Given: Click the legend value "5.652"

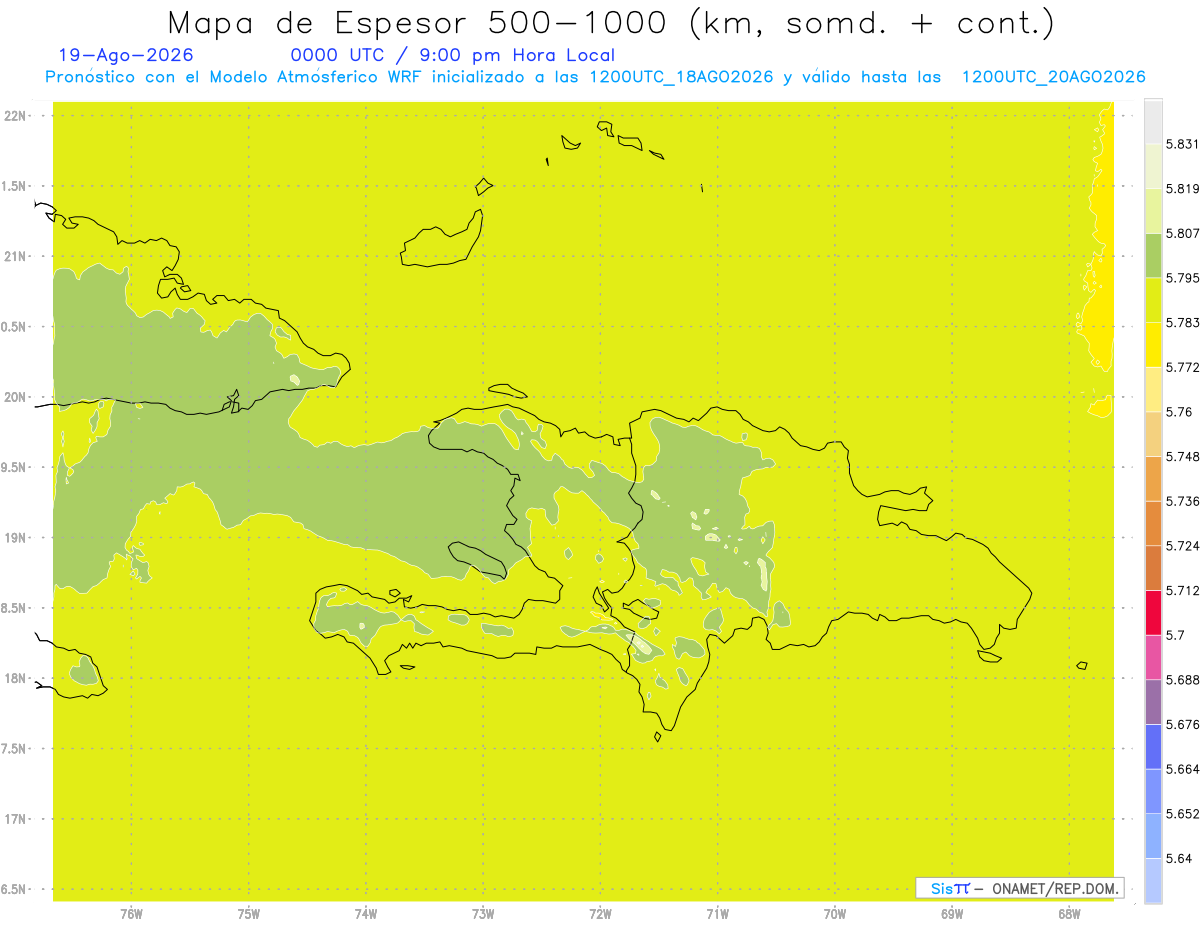Looking at the screenshot, I should (1182, 814).
